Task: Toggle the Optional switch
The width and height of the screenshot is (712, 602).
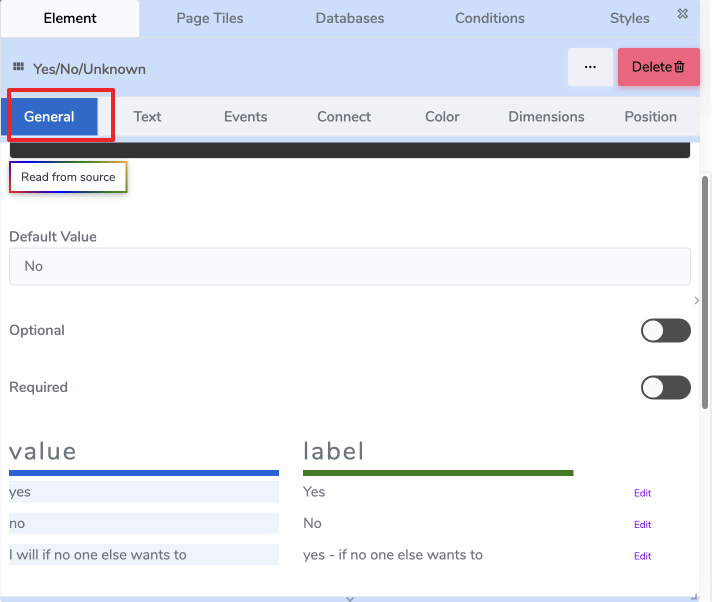Action: pyautogui.click(x=666, y=331)
